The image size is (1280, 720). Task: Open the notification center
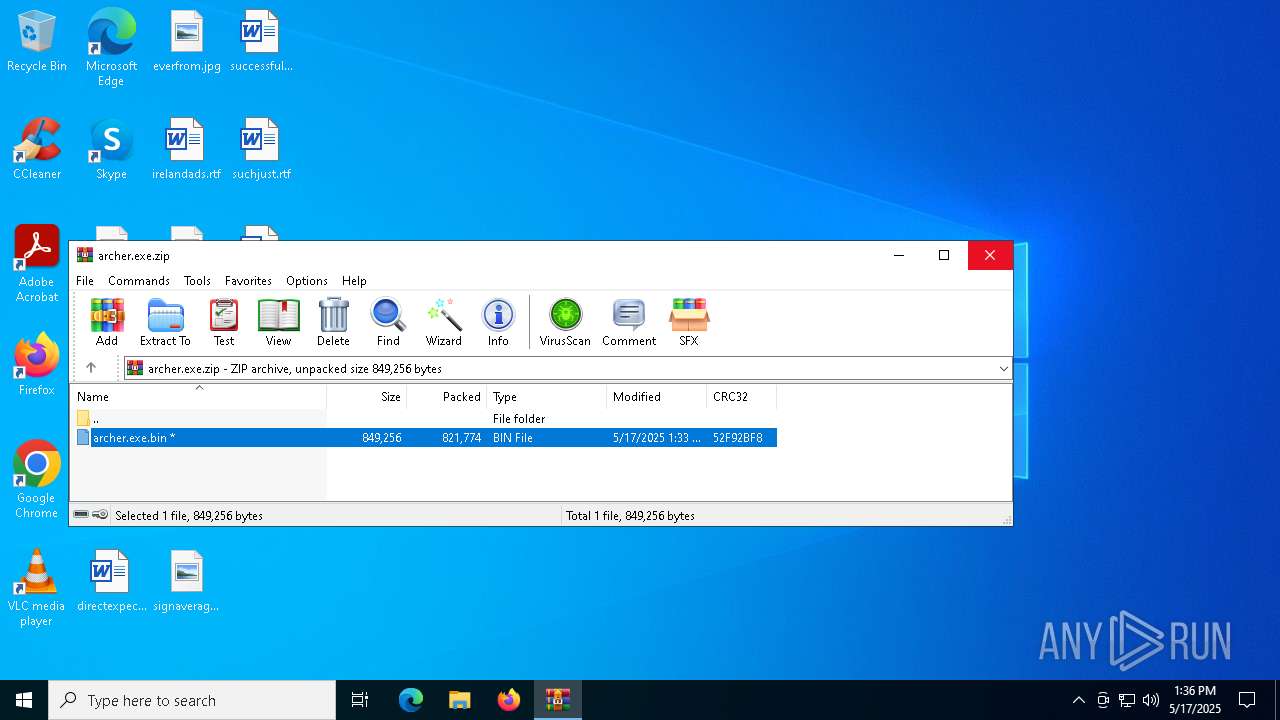click(x=1247, y=700)
